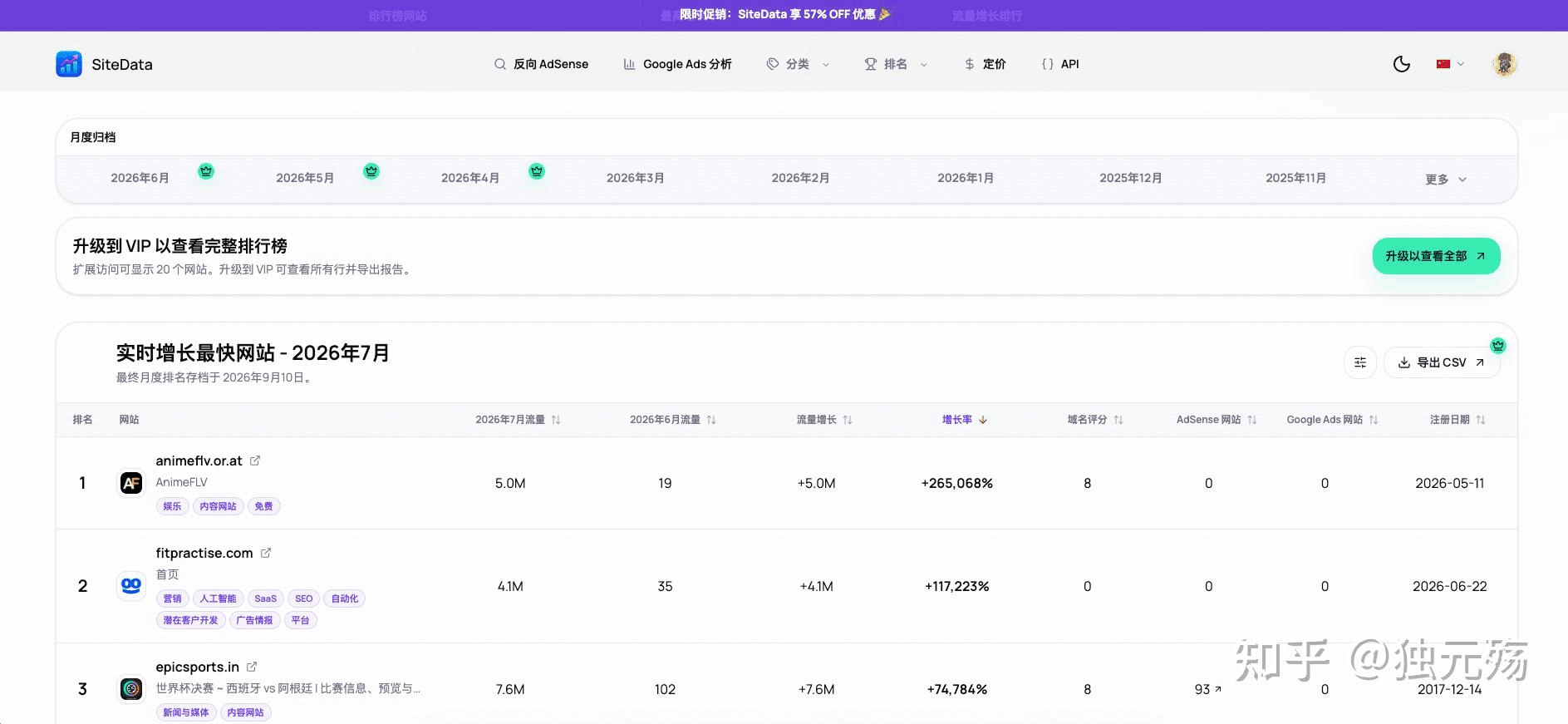Sort by 注册日期 column
The height and width of the screenshot is (724, 1568).
click(1457, 420)
